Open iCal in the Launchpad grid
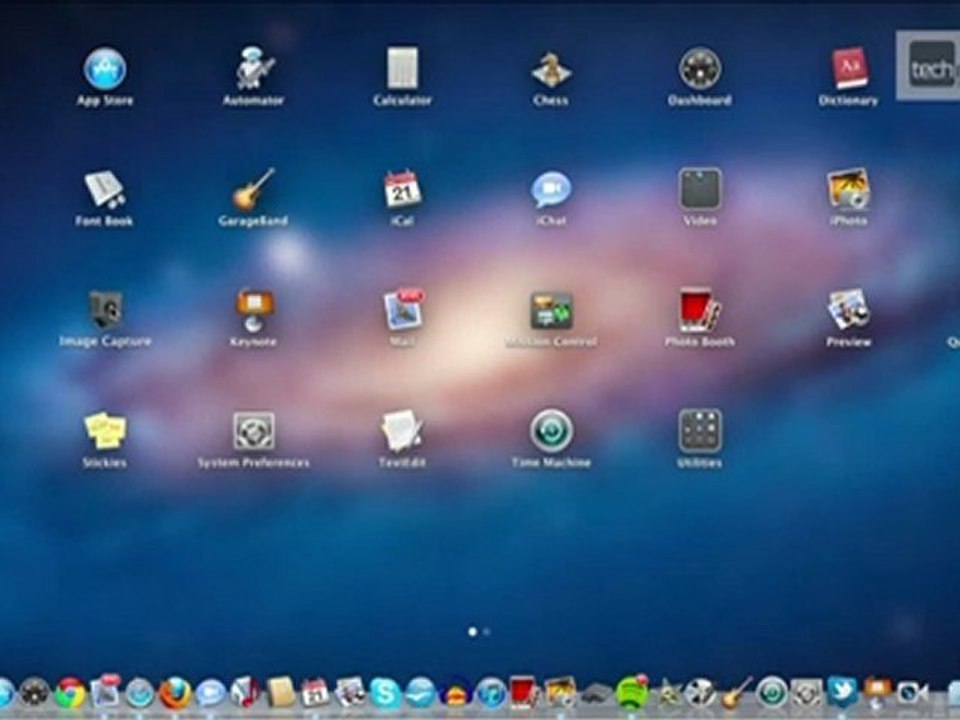 pos(402,190)
